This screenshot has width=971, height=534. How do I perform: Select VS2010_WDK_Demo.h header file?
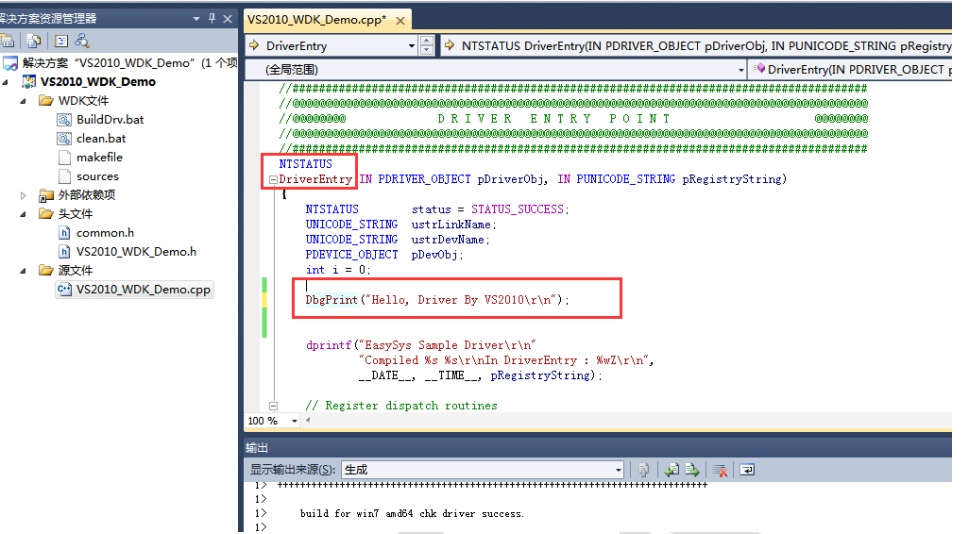click(136, 252)
